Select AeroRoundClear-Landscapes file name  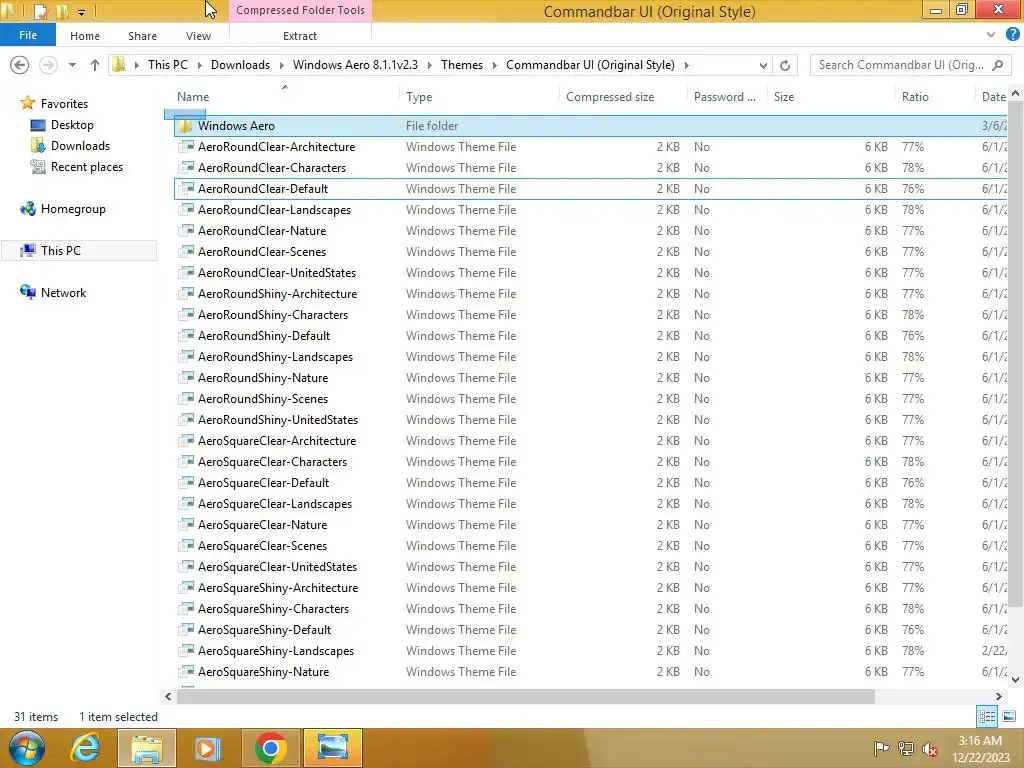274,210
